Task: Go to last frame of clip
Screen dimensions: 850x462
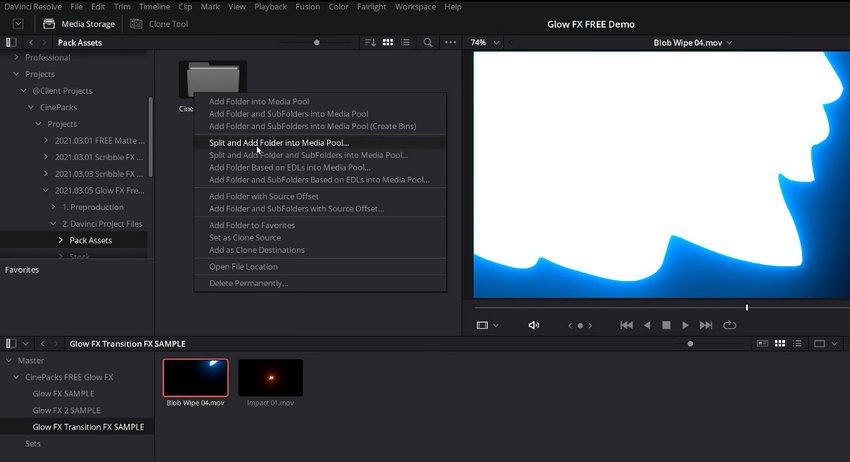Action: pyautogui.click(x=706, y=325)
